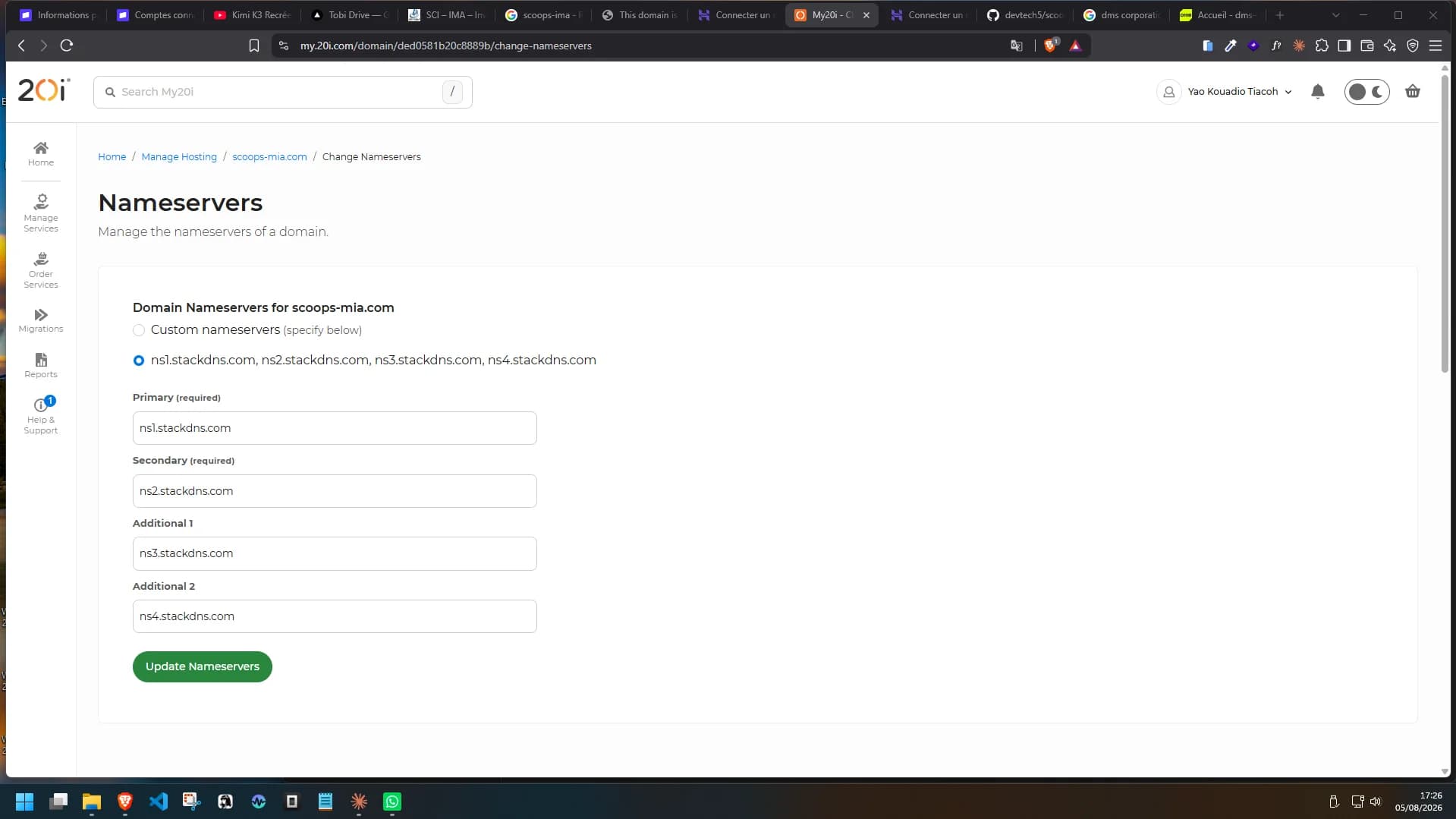
Task: Click the user avatar icon
Action: click(x=1169, y=92)
